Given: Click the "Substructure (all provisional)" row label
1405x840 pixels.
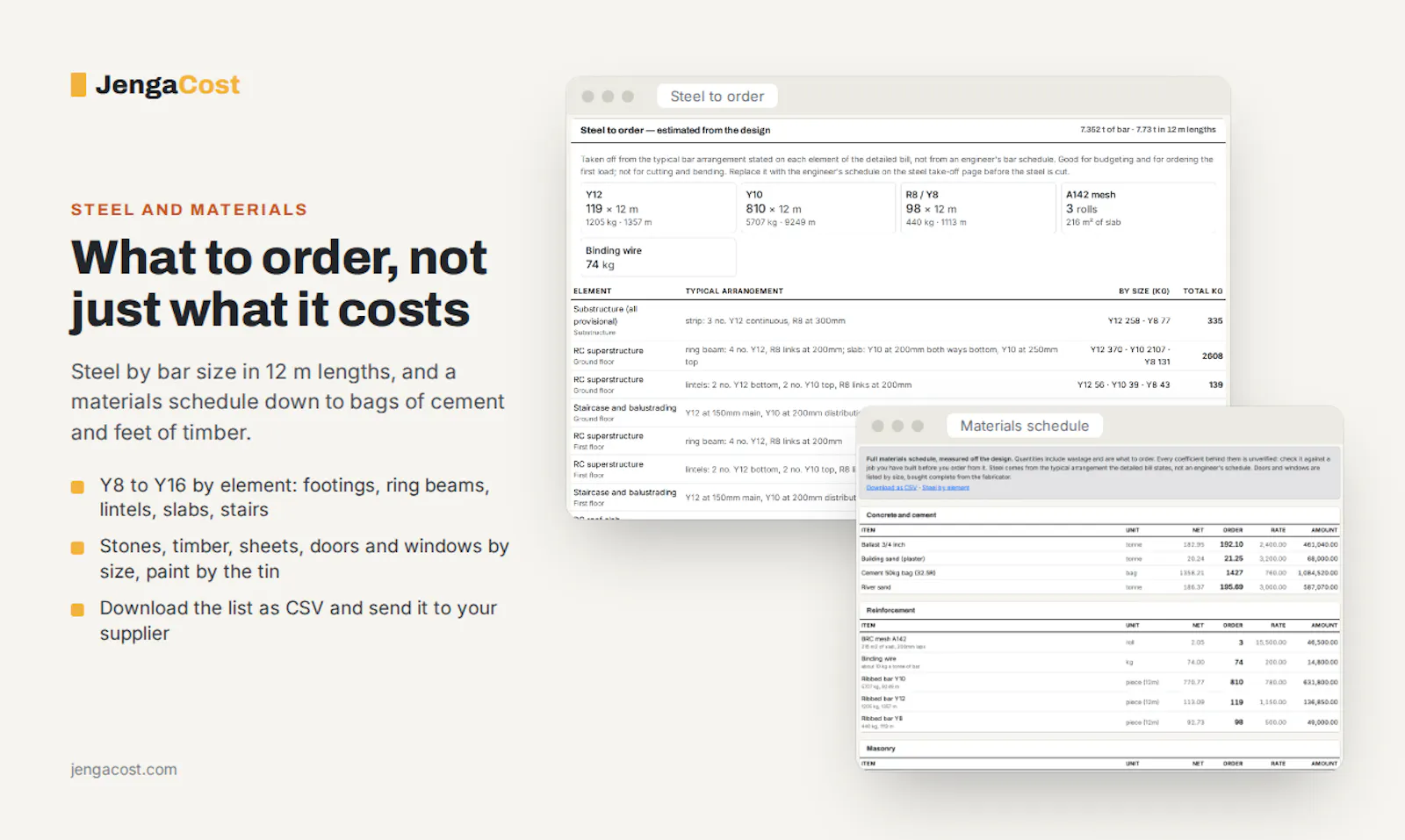Looking at the screenshot, I should pos(606,315).
